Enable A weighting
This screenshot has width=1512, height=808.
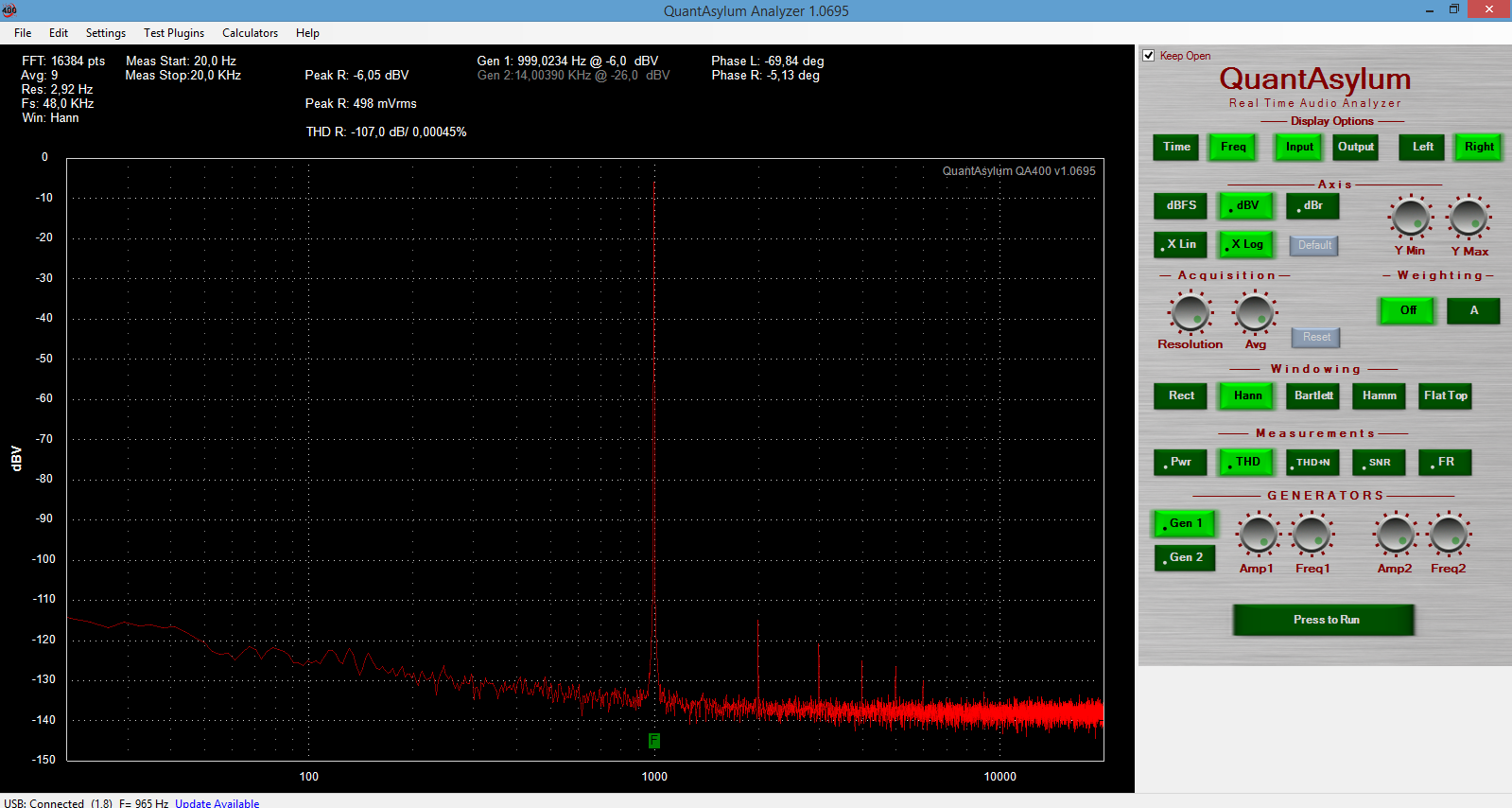(1473, 310)
